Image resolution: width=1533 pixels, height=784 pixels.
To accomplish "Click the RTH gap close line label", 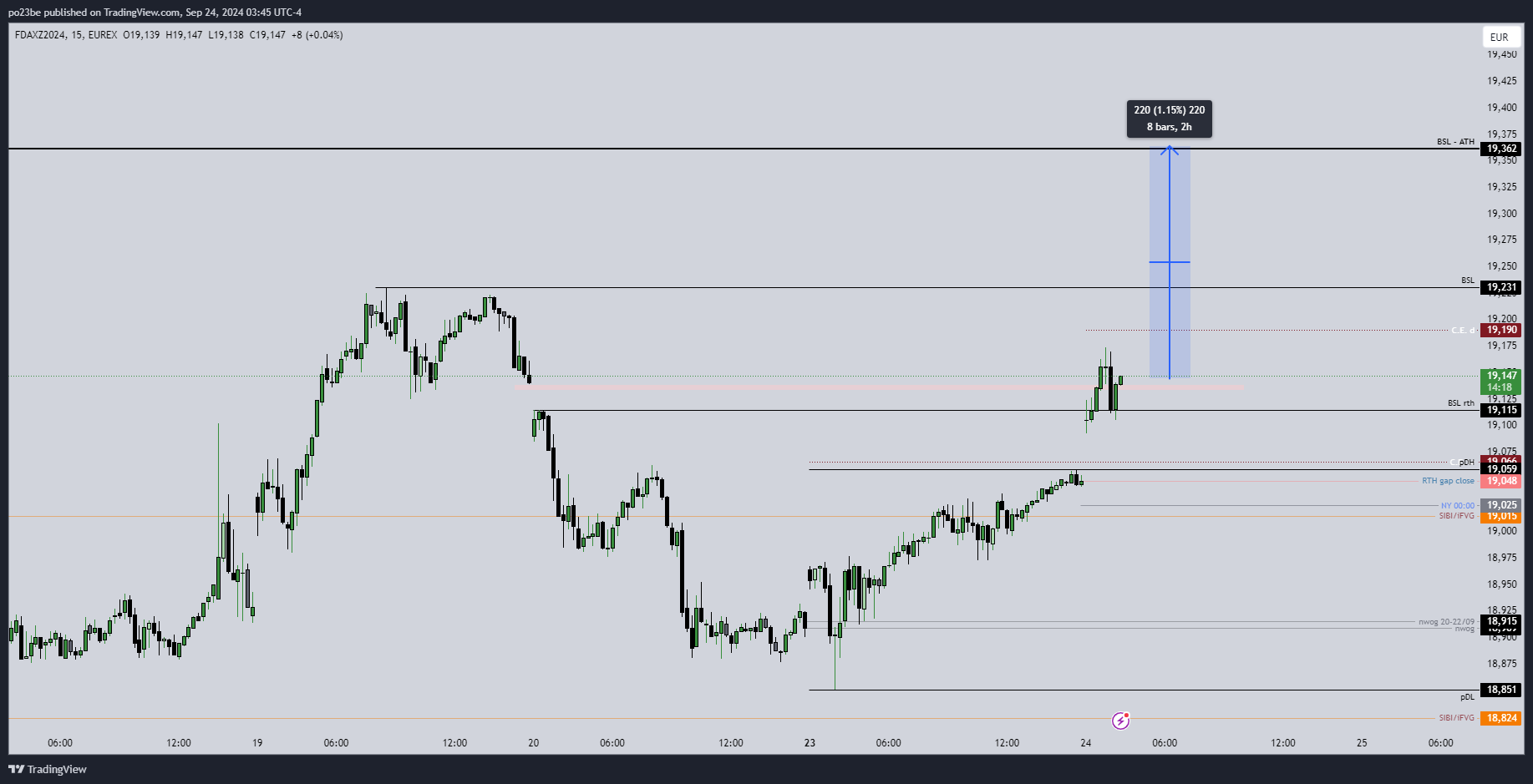I will [x=1448, y=481].
